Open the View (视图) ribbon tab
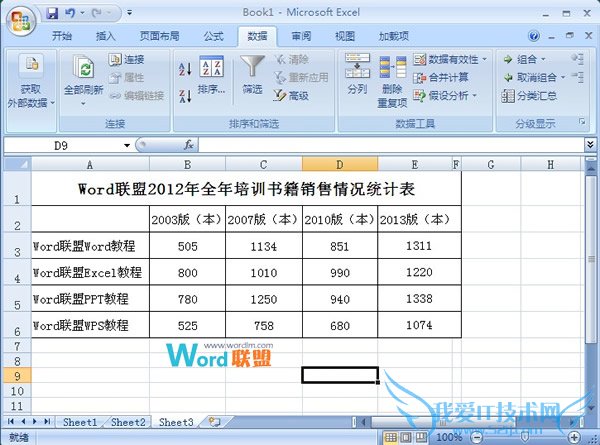Image resolution: width=600 pixels, height=445 pixels. pos(345,36)
